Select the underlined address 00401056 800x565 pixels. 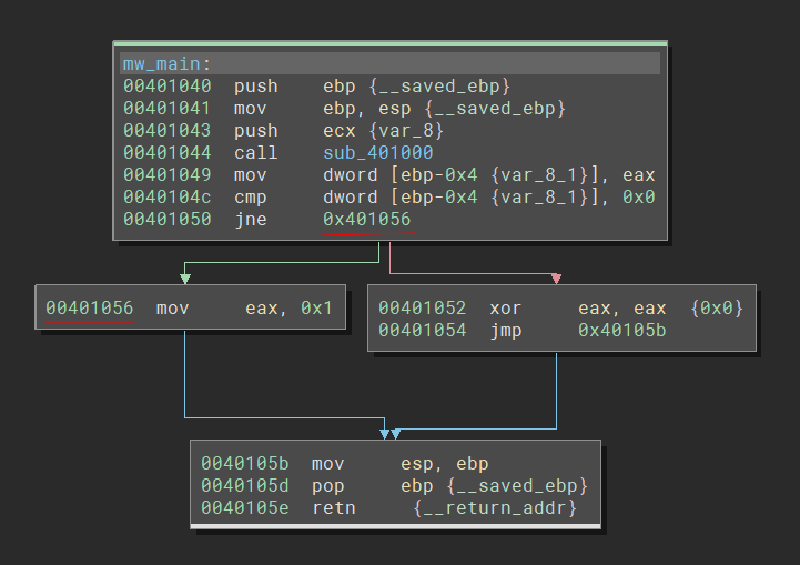click(89, 308)
